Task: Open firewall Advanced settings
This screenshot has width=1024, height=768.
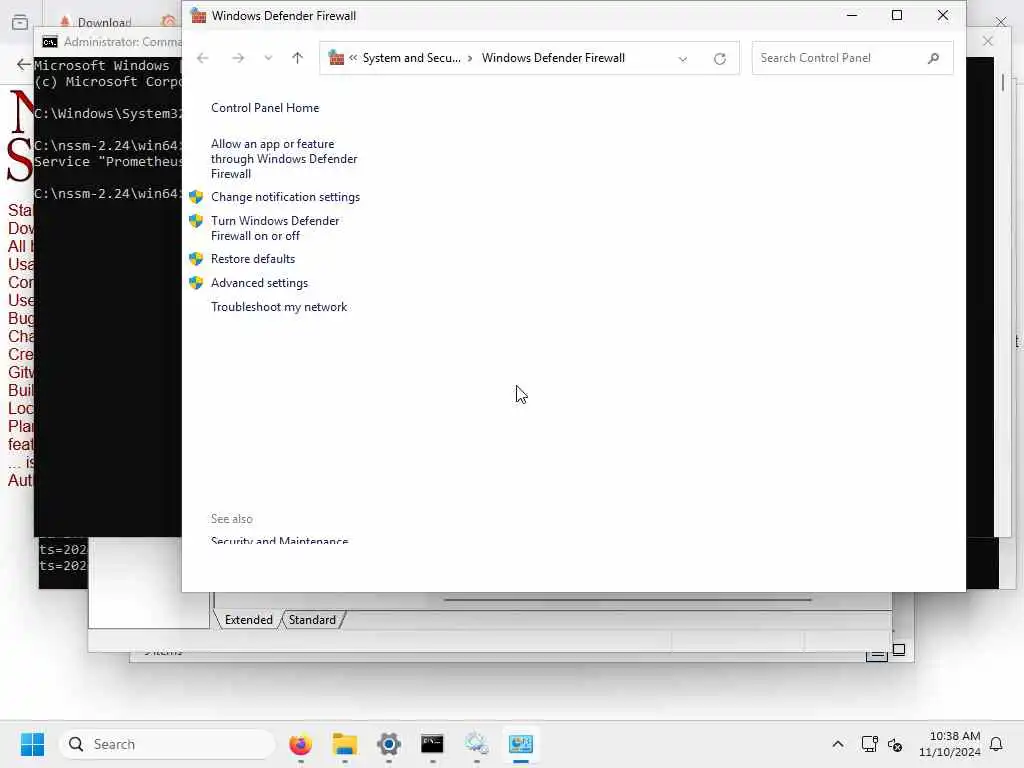Action: coord(259,283)
